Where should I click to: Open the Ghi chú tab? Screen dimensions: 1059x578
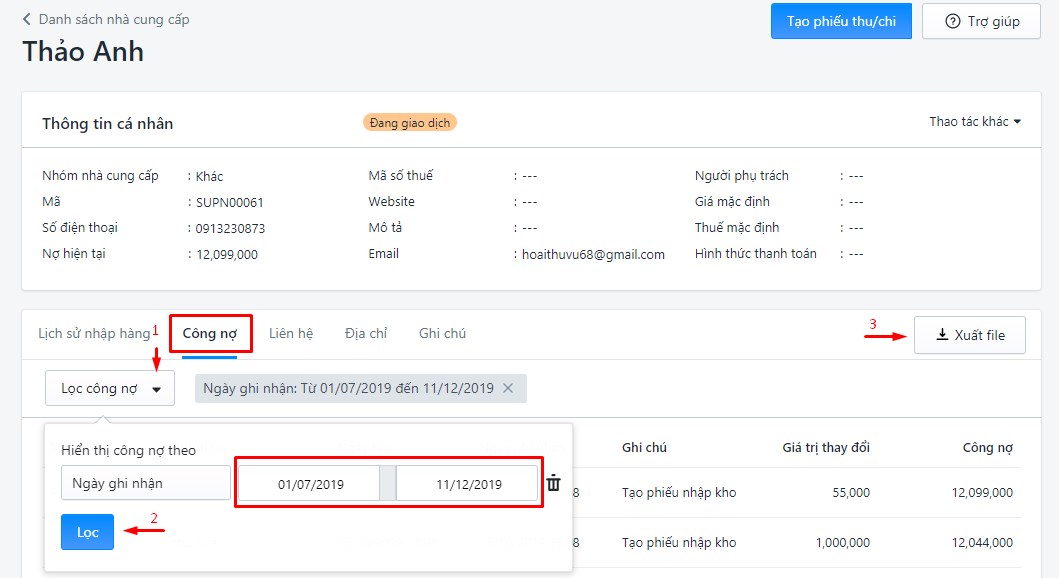[x=442, y=334]
